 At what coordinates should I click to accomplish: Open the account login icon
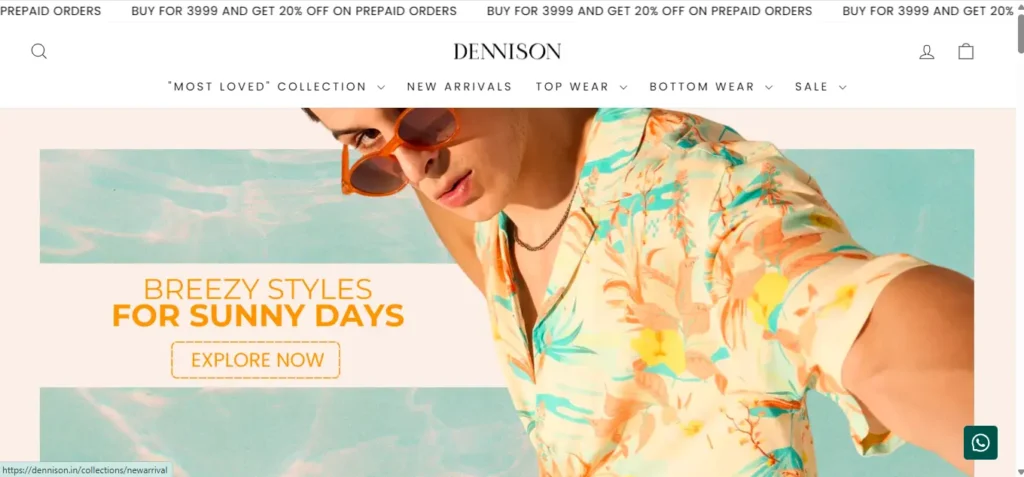[927, 52]
